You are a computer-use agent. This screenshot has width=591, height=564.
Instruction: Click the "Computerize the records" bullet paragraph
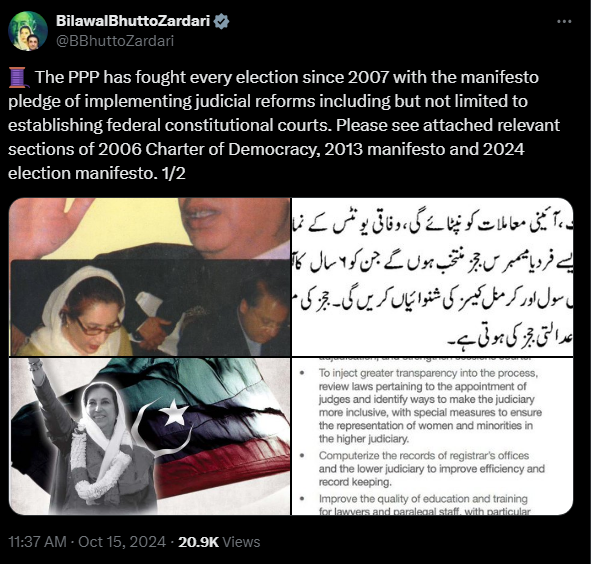click(x=431, y=469)
